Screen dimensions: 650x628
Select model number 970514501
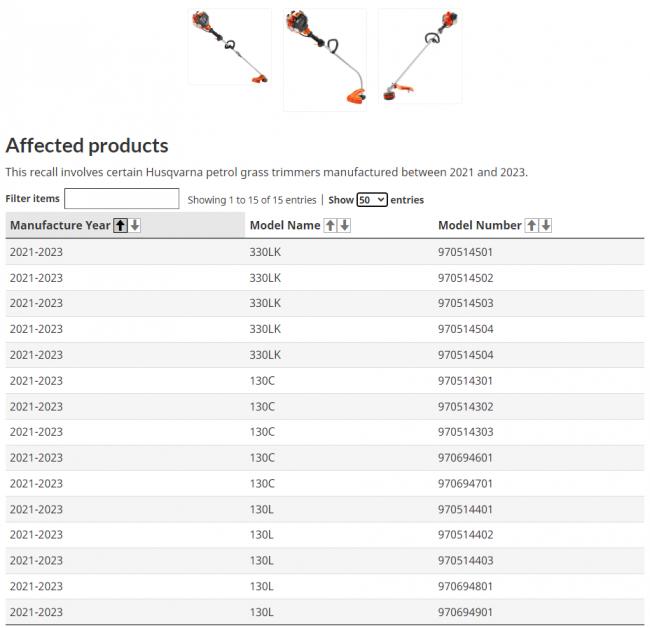click(x=465, y=252)
